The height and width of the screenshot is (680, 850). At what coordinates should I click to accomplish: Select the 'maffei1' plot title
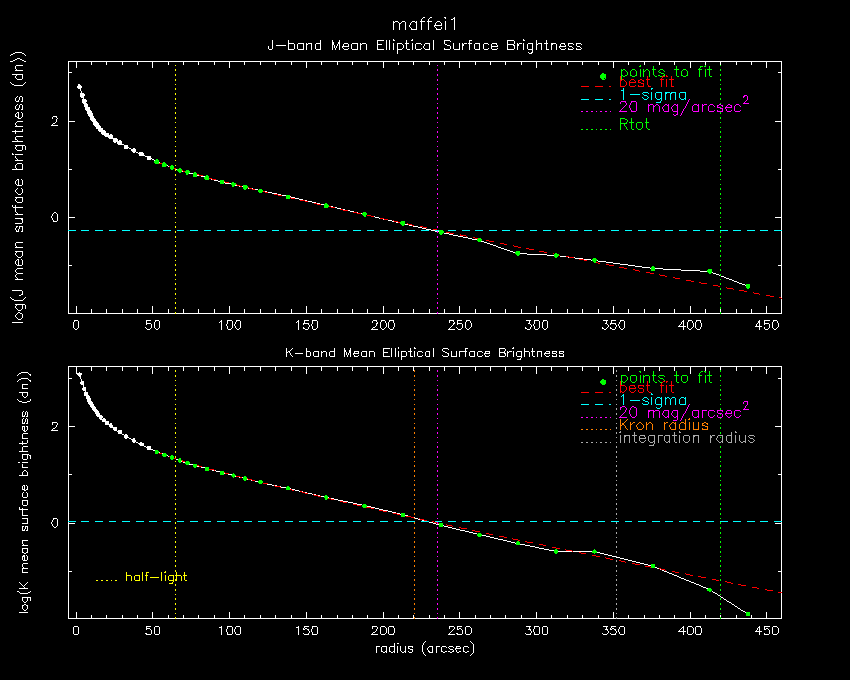[424, 23]
